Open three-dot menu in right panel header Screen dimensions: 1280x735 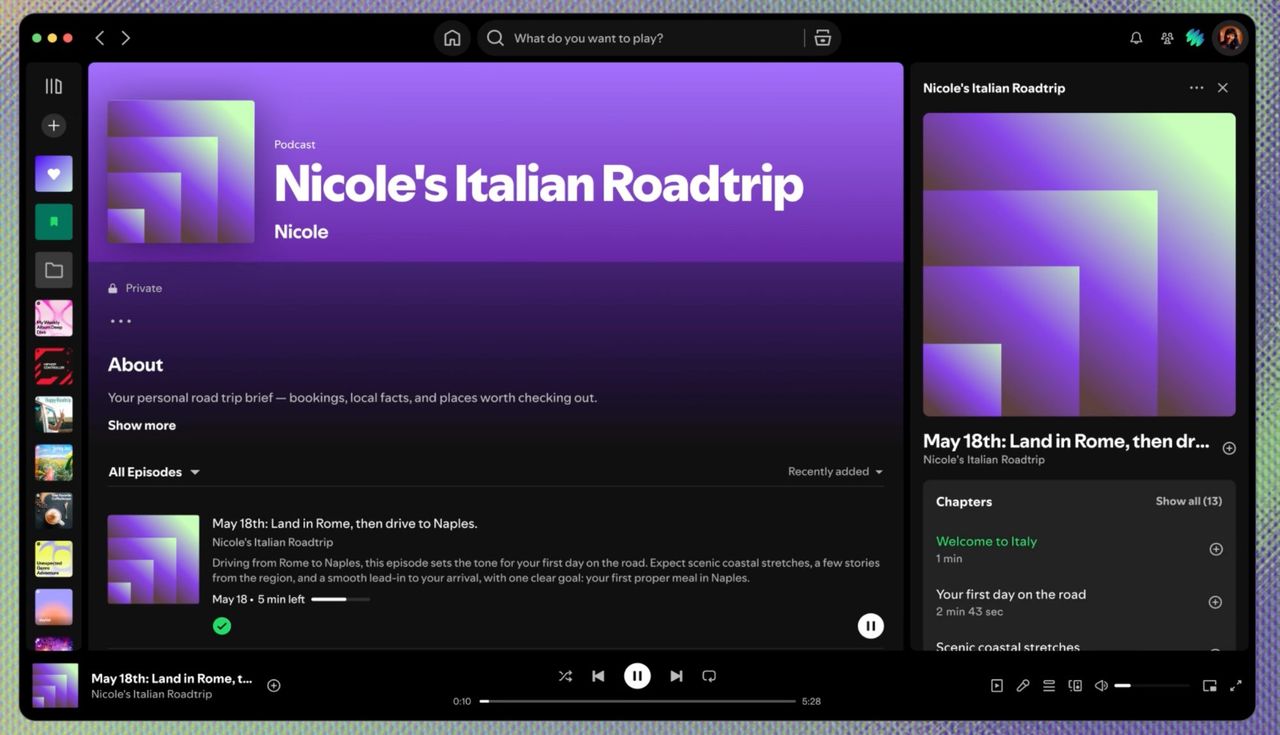click(1196, 88)
